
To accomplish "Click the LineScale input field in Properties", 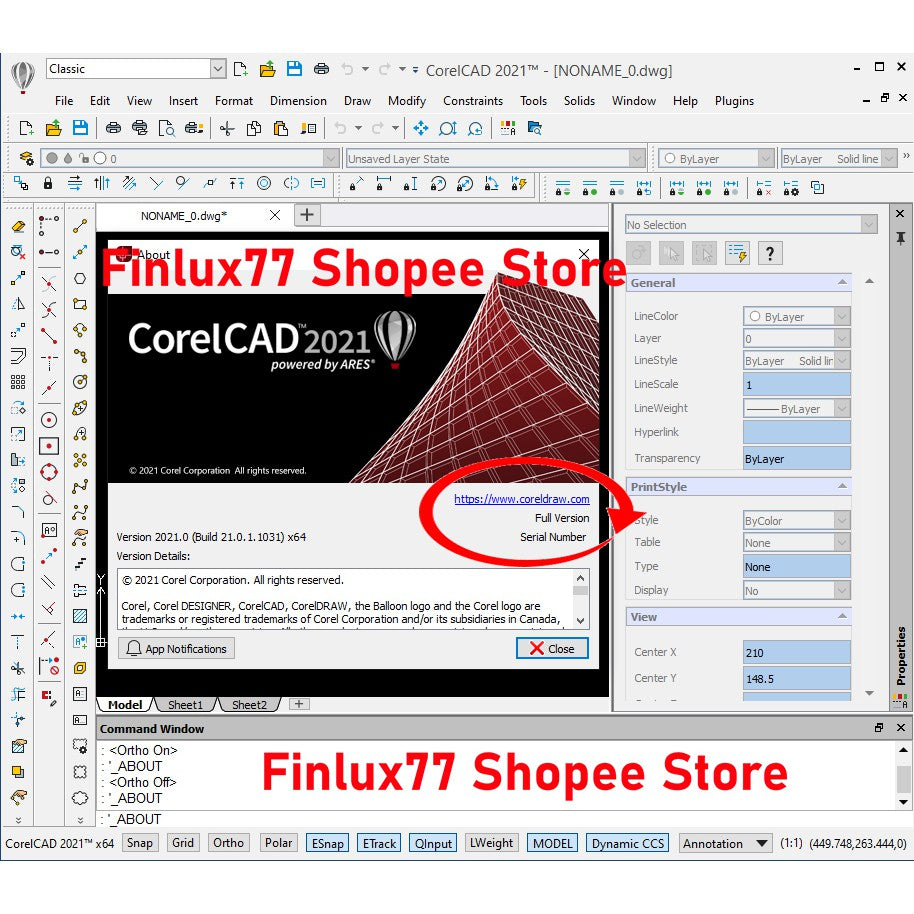I will [796, 384].
